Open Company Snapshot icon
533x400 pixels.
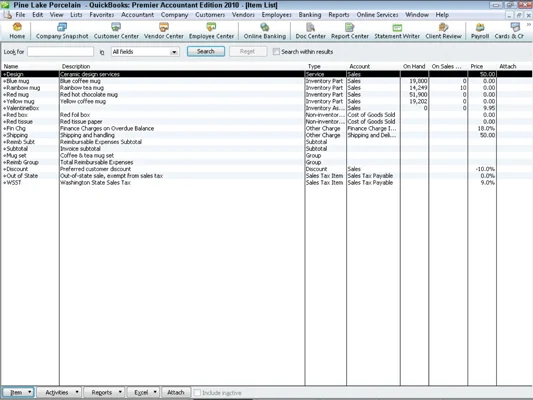coord(62,31)
